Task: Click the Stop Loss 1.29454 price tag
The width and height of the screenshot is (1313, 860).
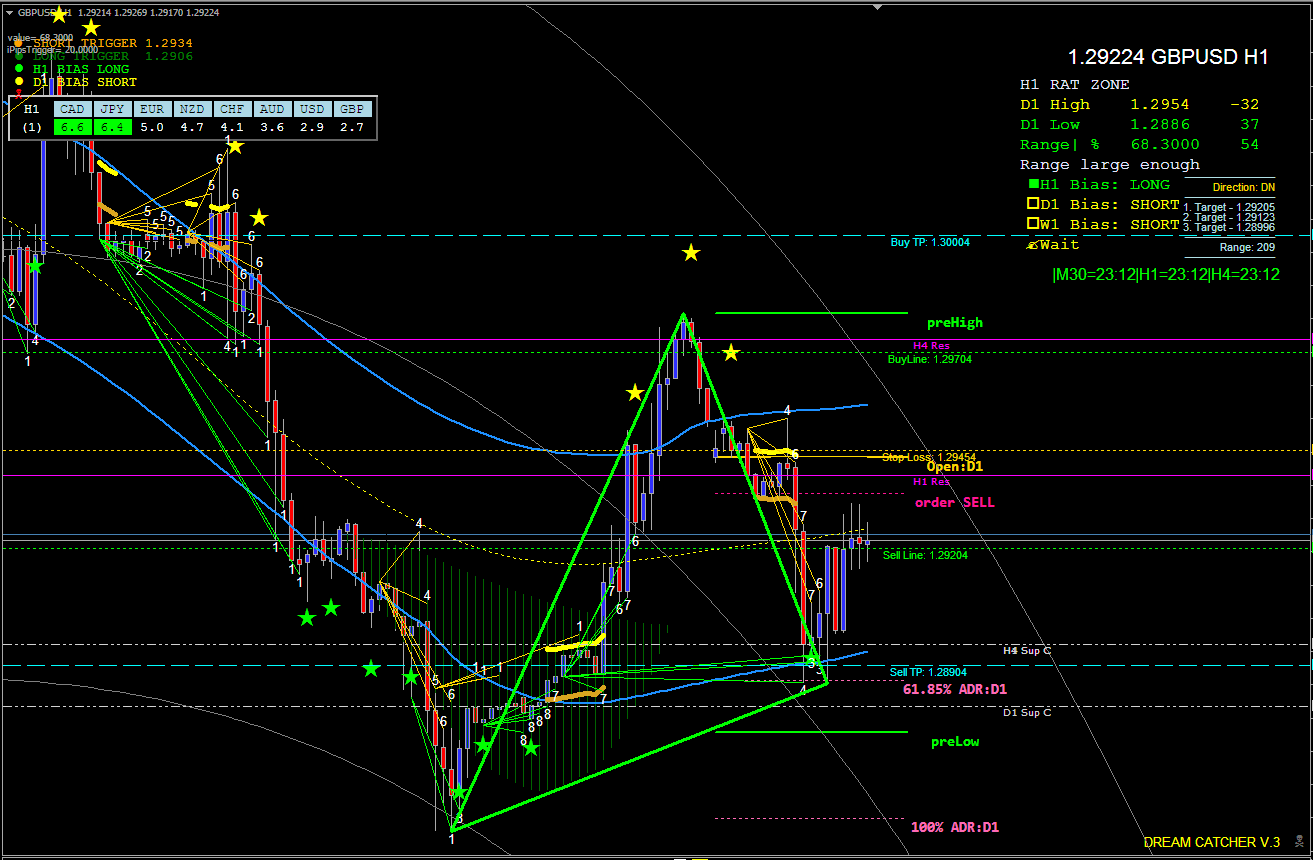Action: (925, 457)
